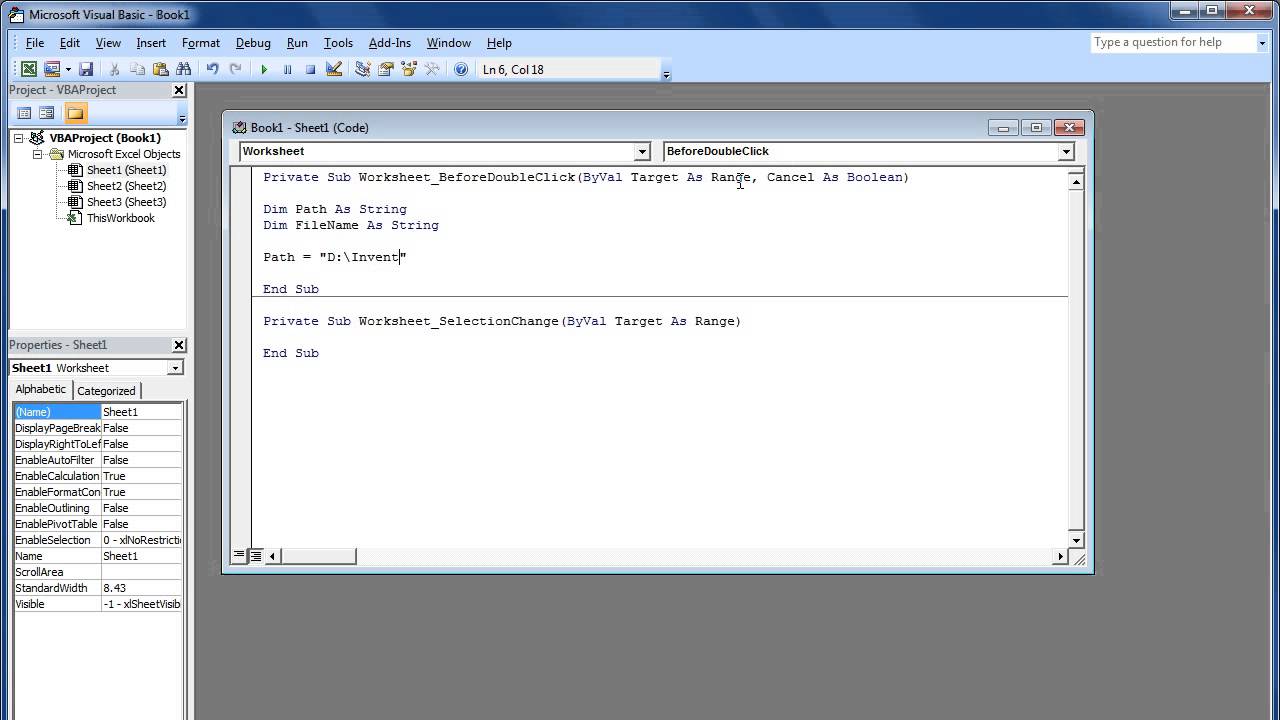This screenshot has height=720, width=1280.
Task: Click the code window horizontal scroll right arrow
Action: click(1060, 556)
